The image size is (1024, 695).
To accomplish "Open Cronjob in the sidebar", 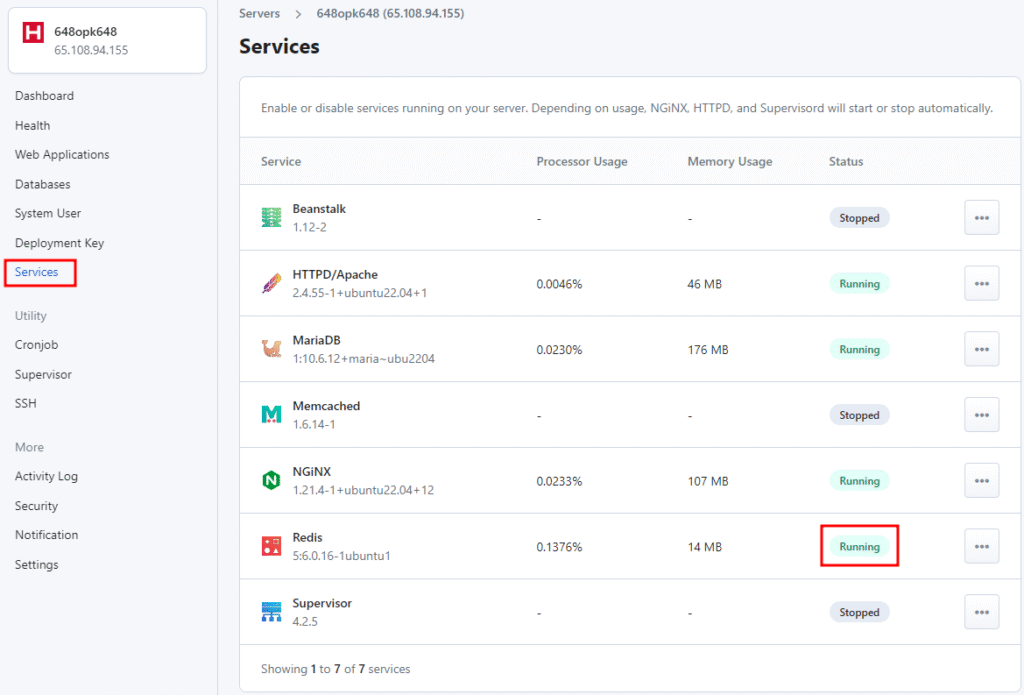I will (x=37, y=345).
